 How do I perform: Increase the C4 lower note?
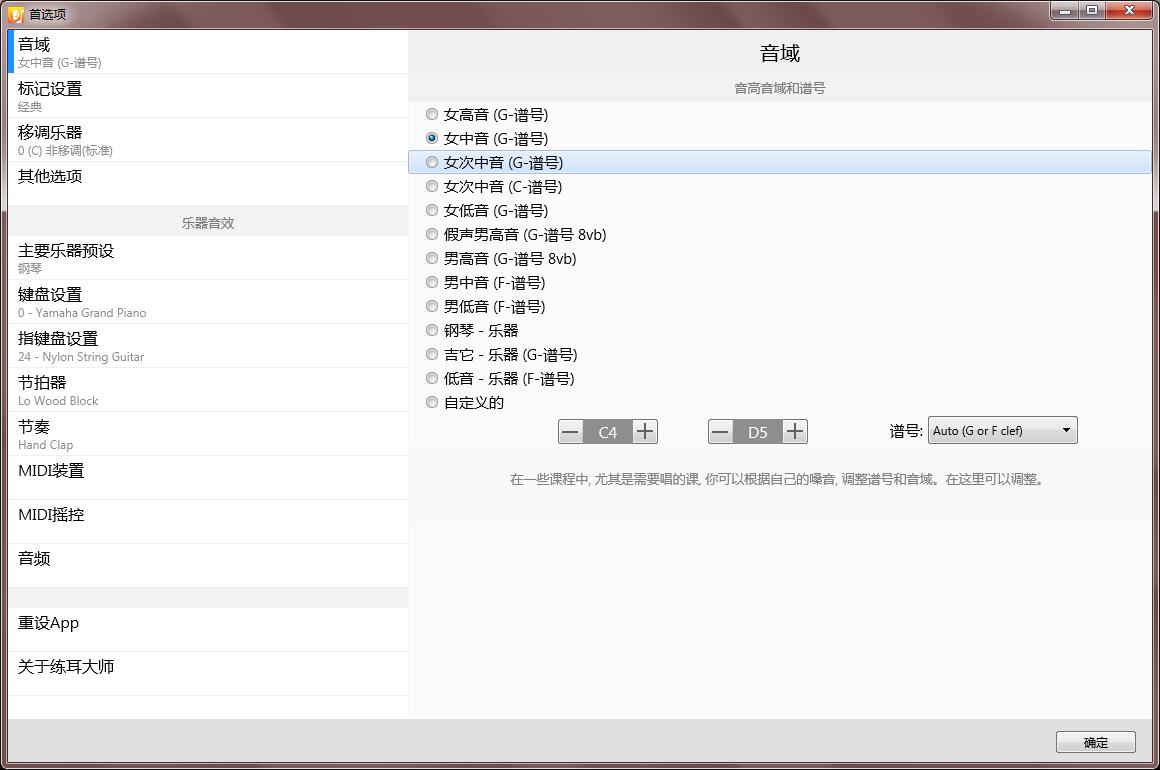[x=645, y=432]
